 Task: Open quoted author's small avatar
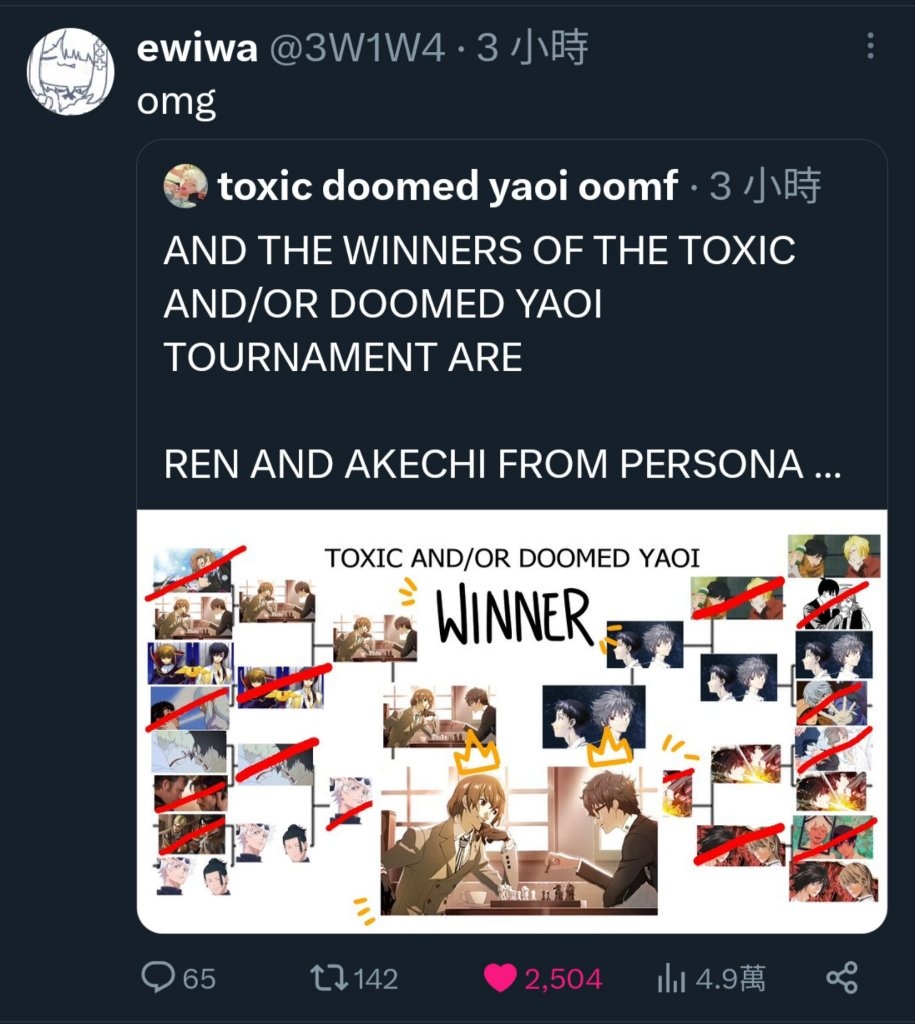click(185, 186)
